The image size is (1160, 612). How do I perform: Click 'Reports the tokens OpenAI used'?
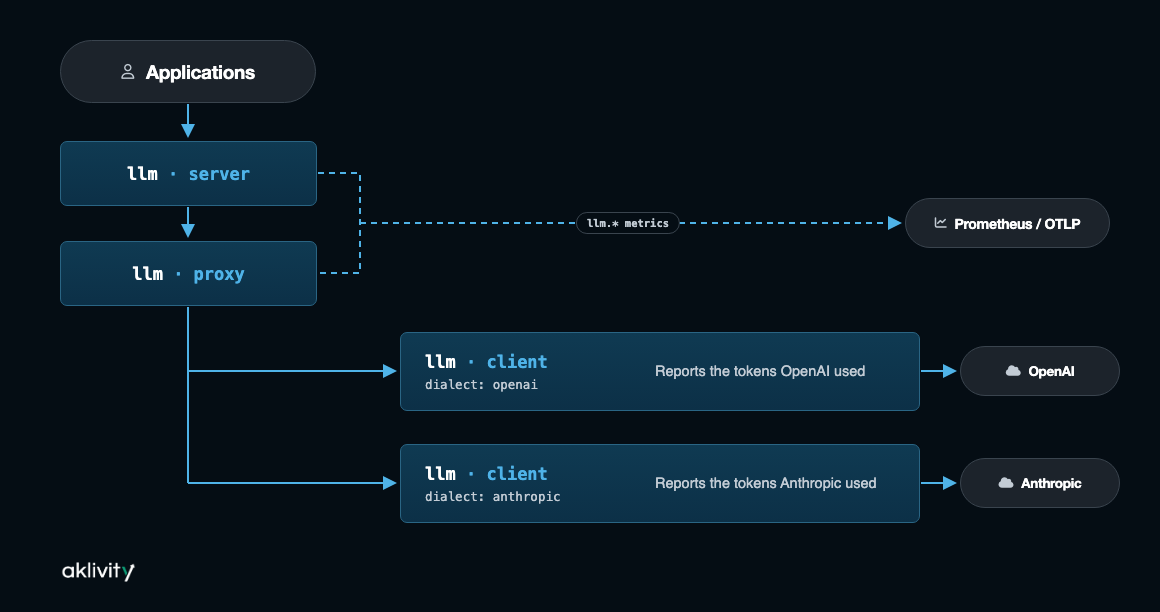760,371
